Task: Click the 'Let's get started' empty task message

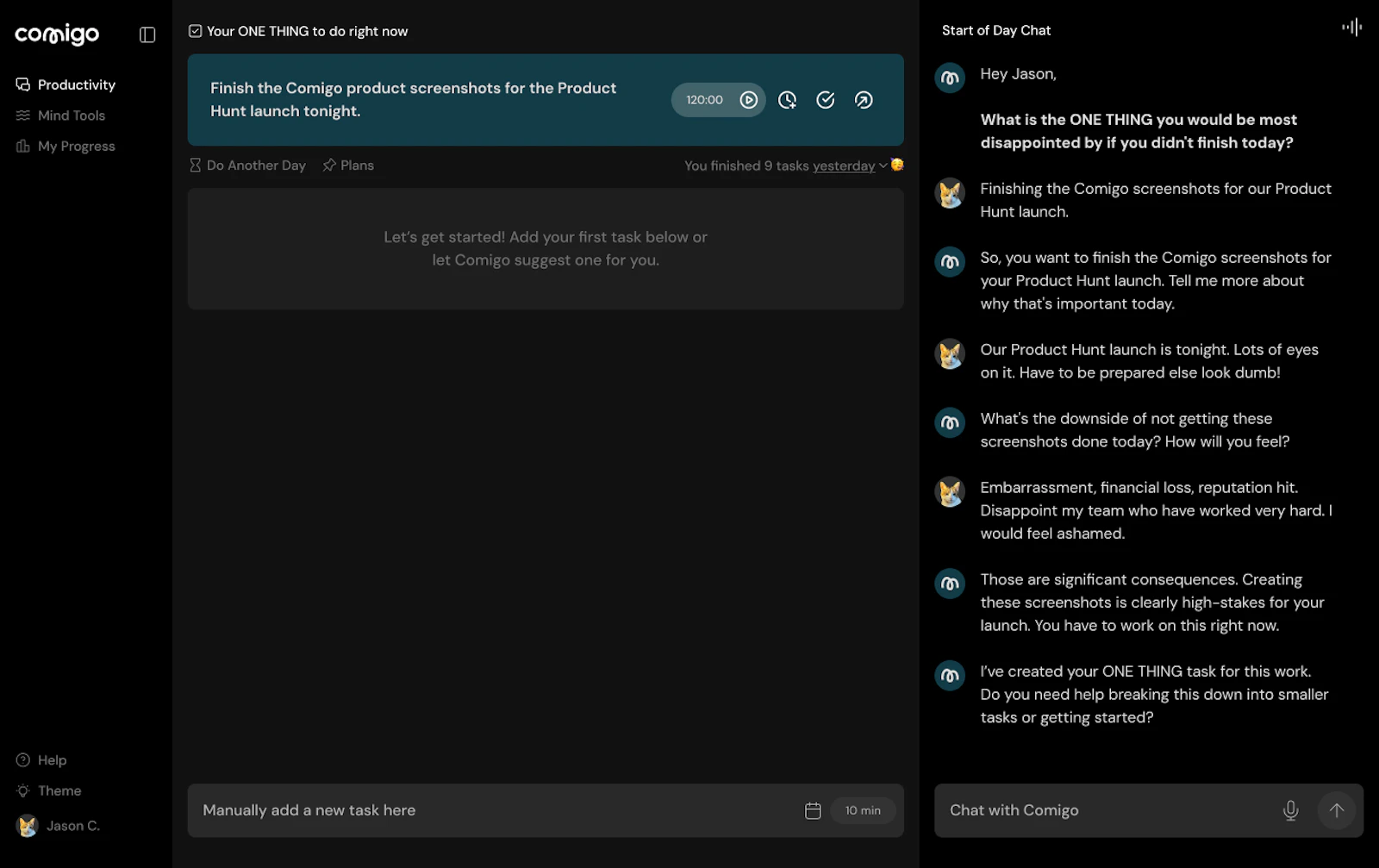Action: click(x=546, y=248)
